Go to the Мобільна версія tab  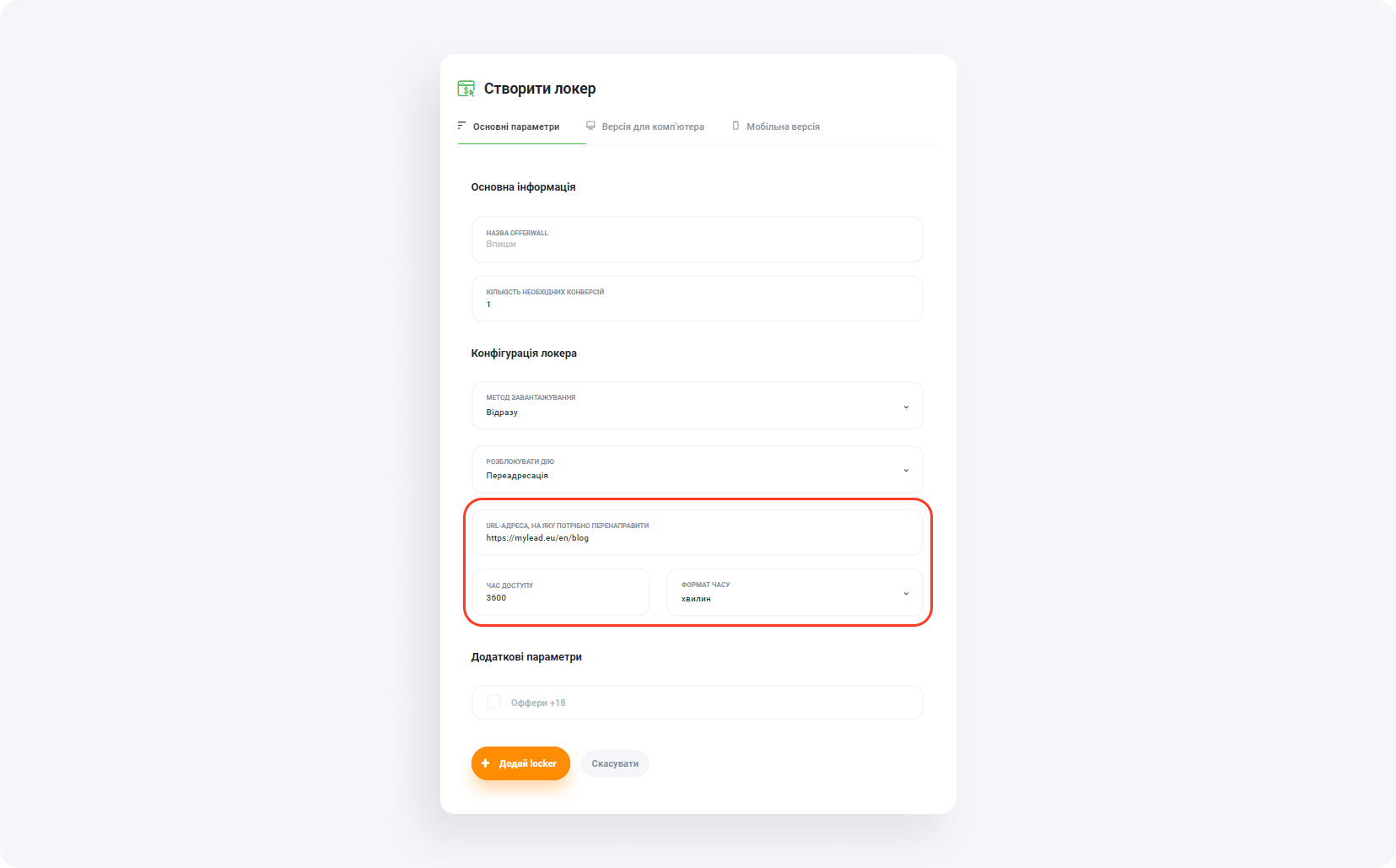click(782, 127)
